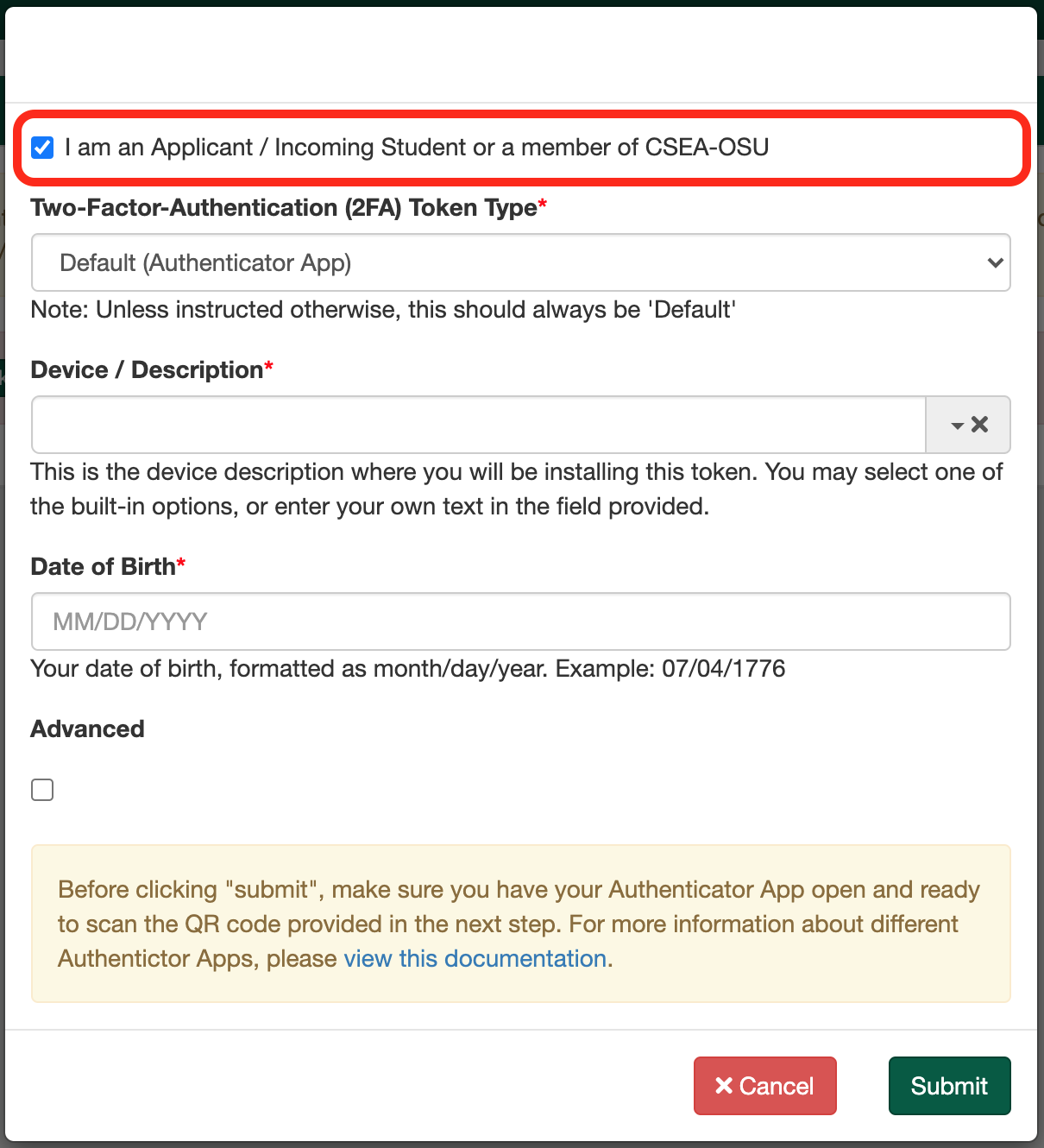The width and height of the screenshot is (1044, 1148).
Task: Click the date example help text 07/04/1776
Action: point(407,669)
